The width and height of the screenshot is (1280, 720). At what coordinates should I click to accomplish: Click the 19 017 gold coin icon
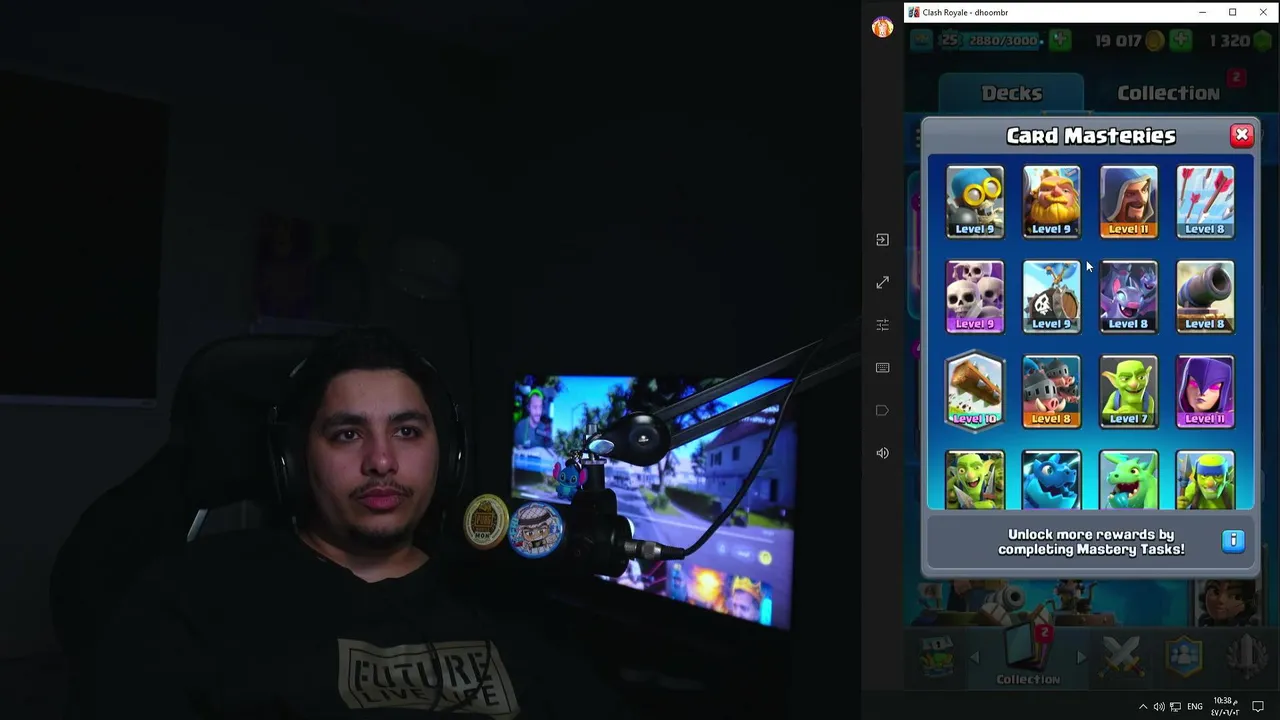(x=1155, y=41)
